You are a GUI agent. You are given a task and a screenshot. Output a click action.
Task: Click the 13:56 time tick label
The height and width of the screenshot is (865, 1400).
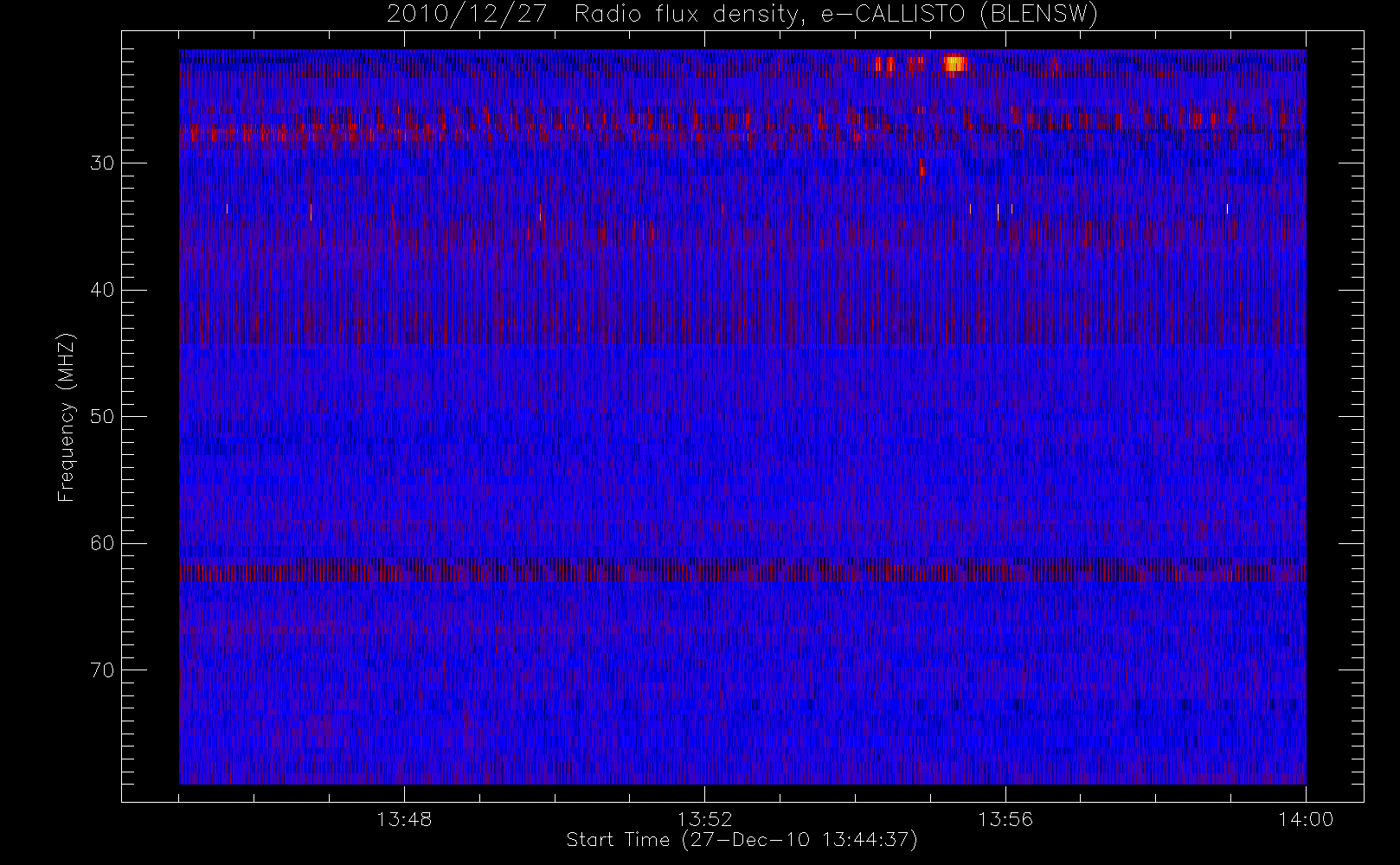click(x=1005, y=819)
